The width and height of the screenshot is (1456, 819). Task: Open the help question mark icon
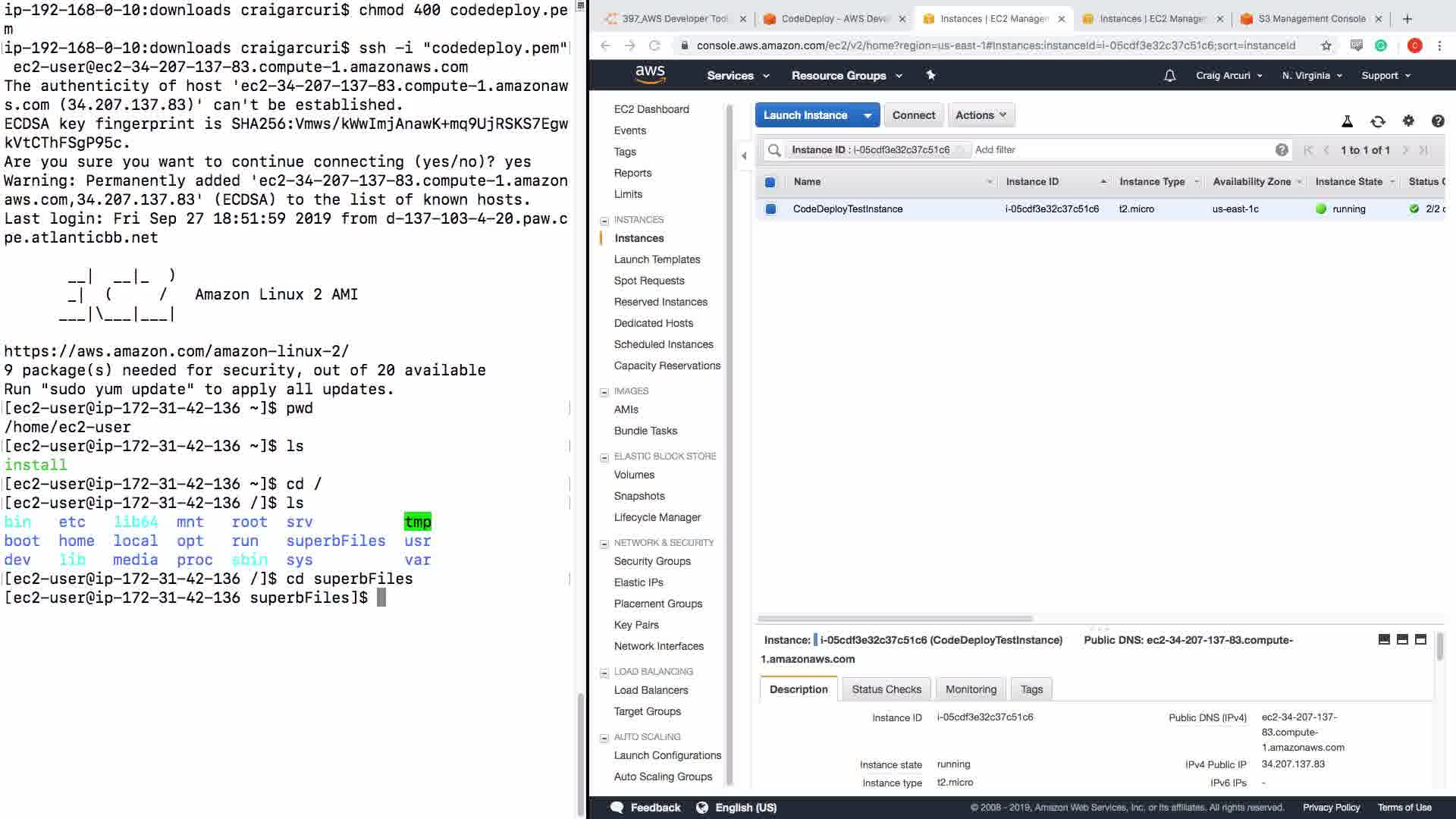(1437, 121)
